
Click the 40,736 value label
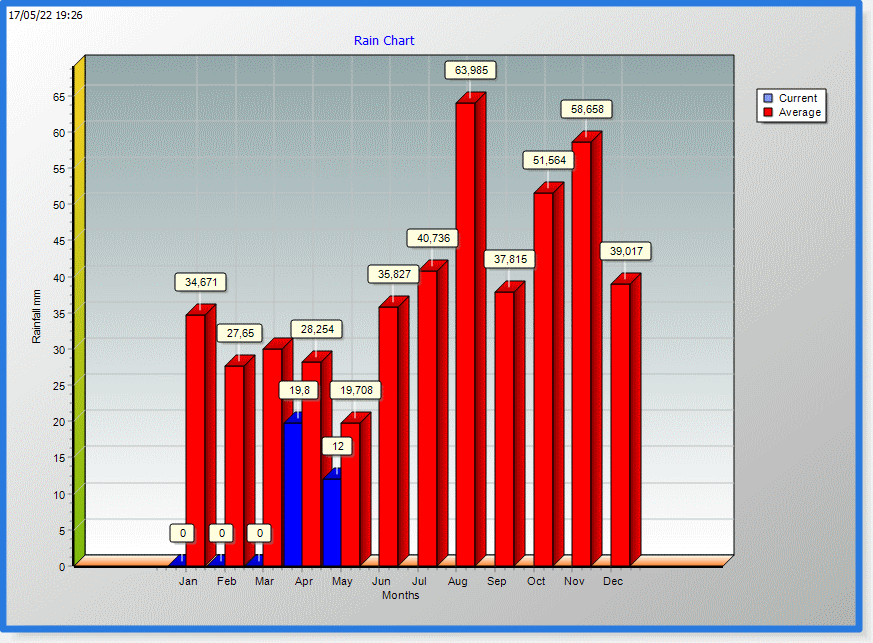[x=433, y=238]
